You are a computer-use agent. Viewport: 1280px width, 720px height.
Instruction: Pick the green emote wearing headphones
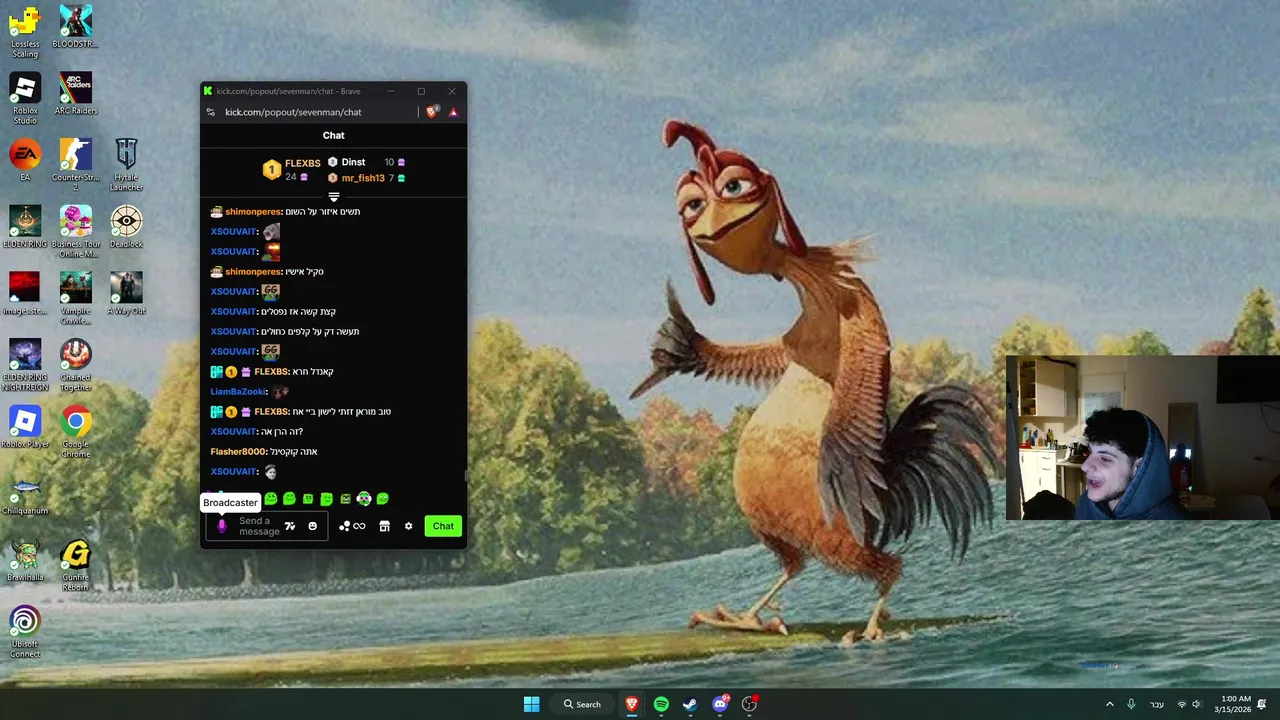tap(364, 498)
